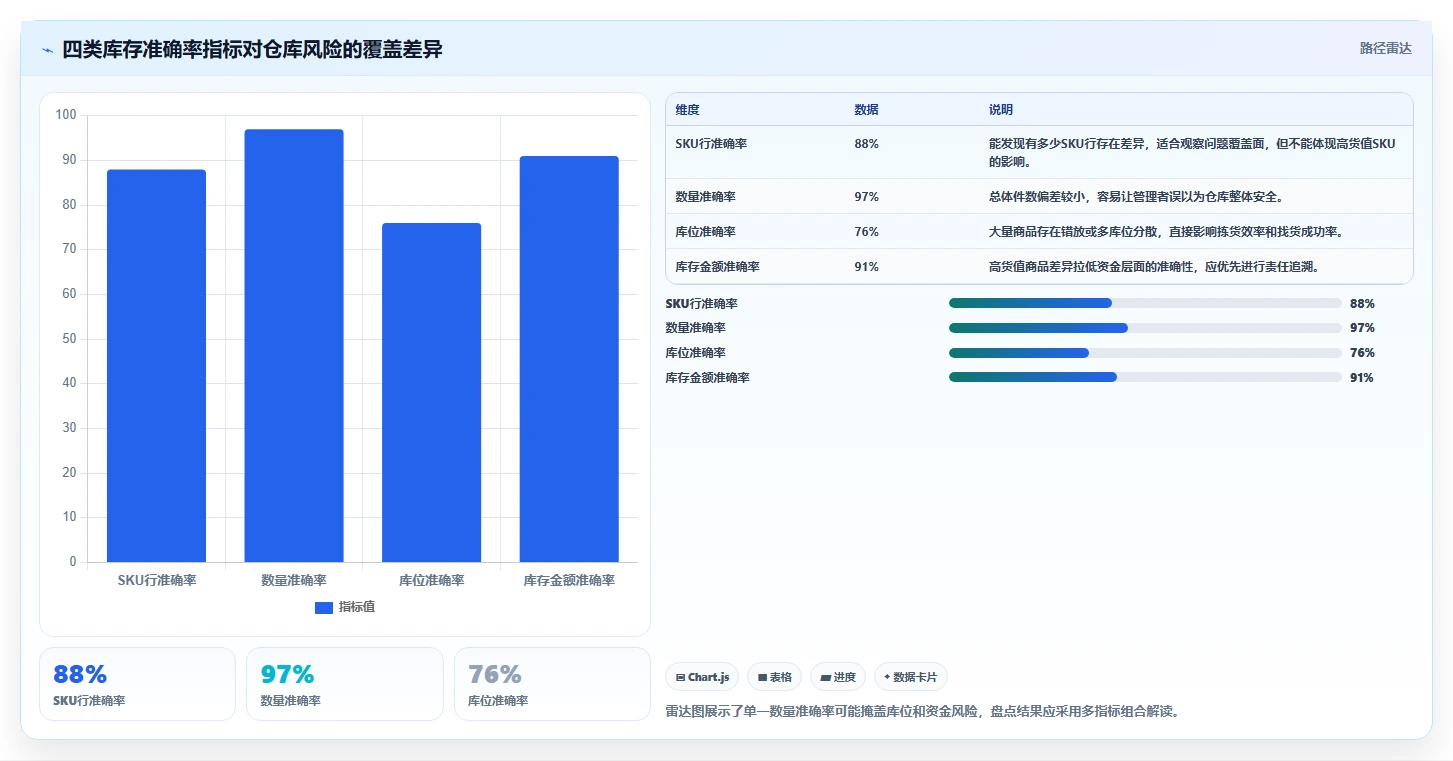The width and height of the screenshot is (1453, 761).
Task: Click the 0 y-axis tick label
Action: (x=73, y=562)
